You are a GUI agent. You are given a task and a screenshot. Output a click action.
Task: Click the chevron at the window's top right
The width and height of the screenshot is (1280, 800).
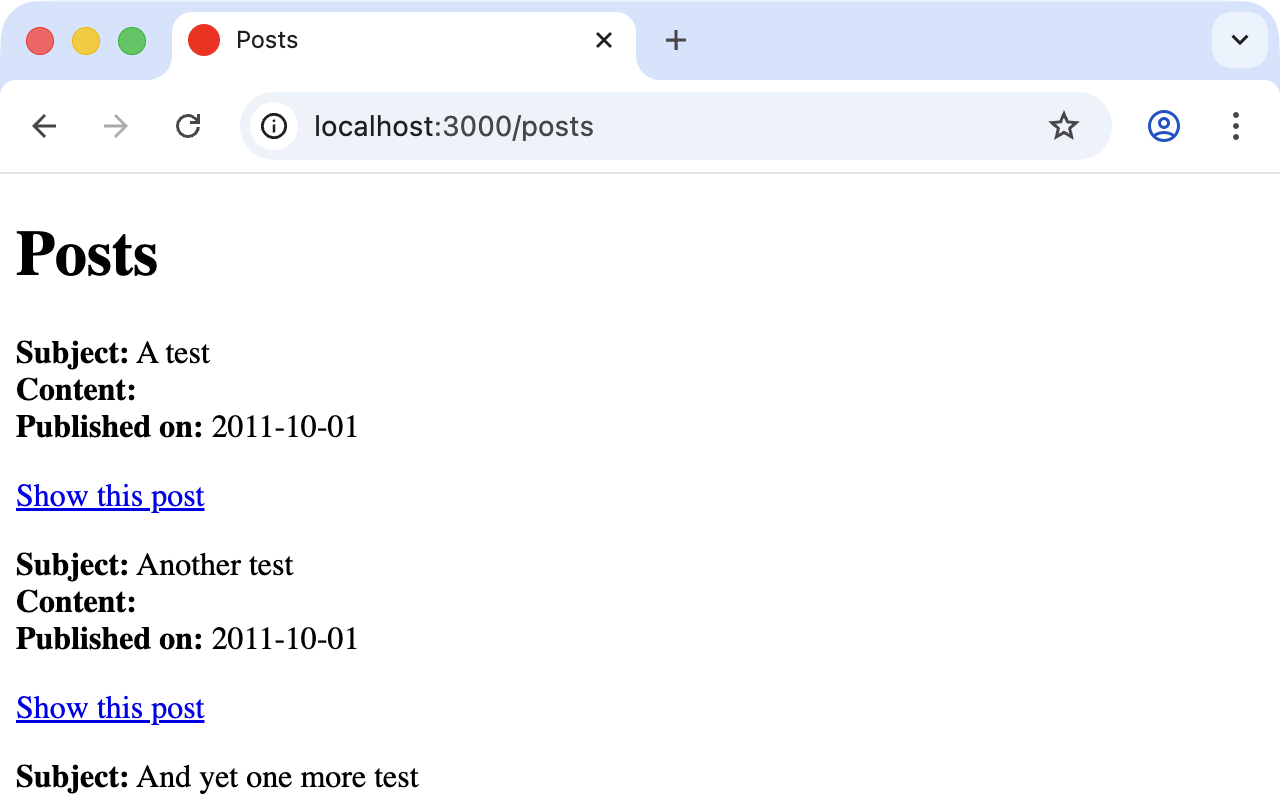click(x=1239, y=40)
